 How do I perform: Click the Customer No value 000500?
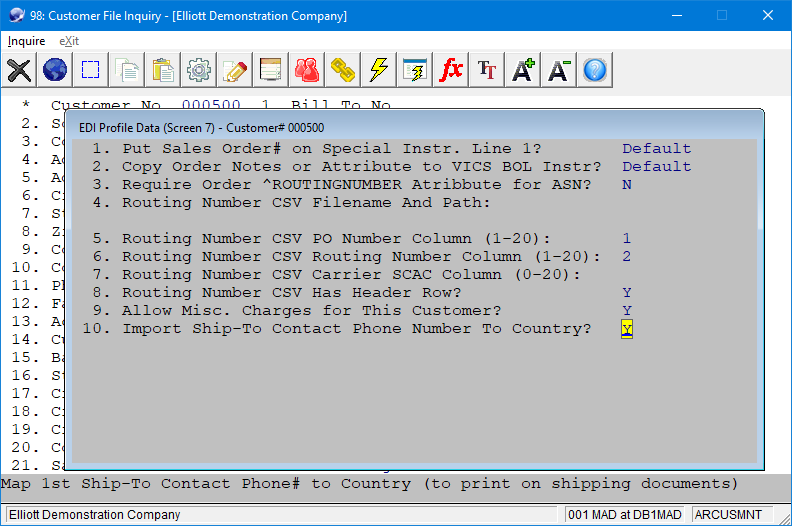[211, 104]
